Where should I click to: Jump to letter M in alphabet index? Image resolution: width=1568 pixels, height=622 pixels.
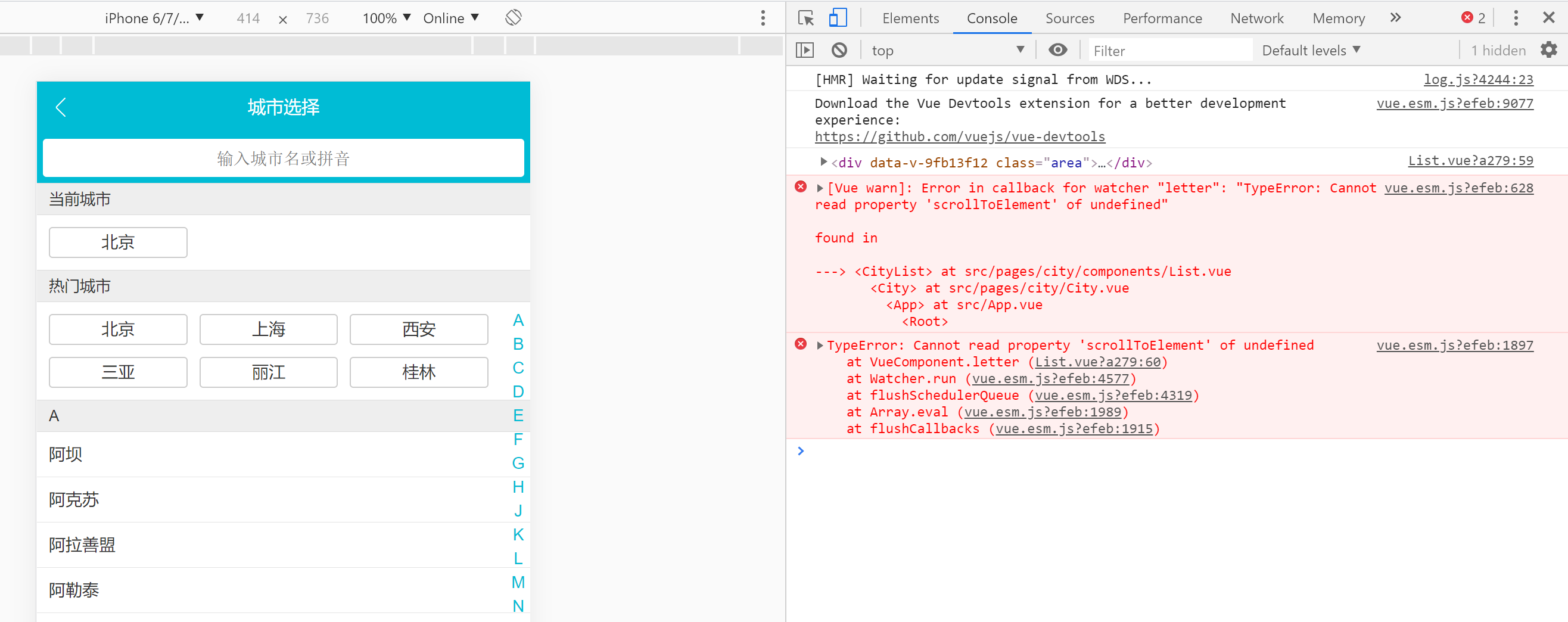[518, 582]
